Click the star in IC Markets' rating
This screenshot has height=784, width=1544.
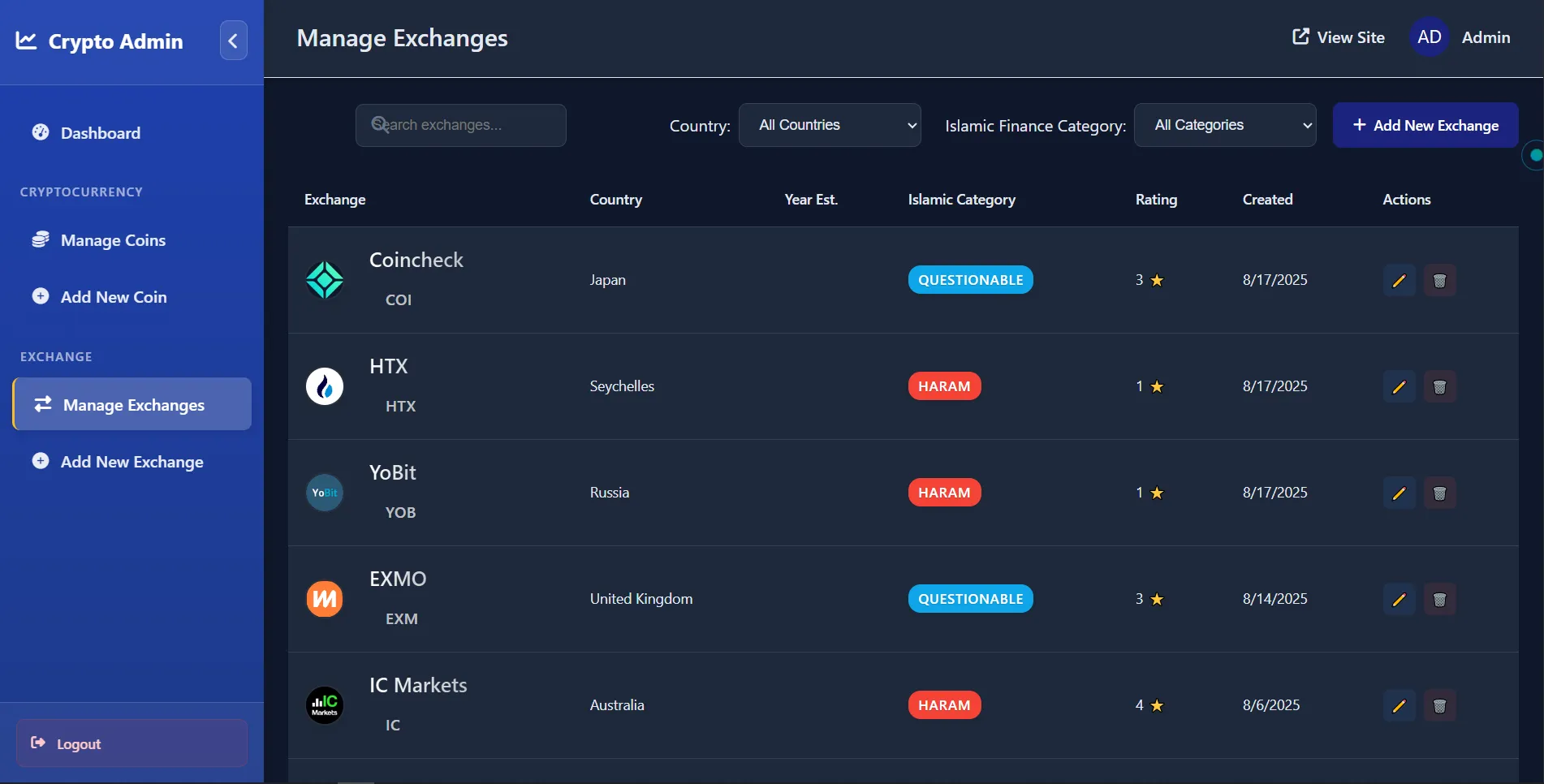[x=1157, y=706]
